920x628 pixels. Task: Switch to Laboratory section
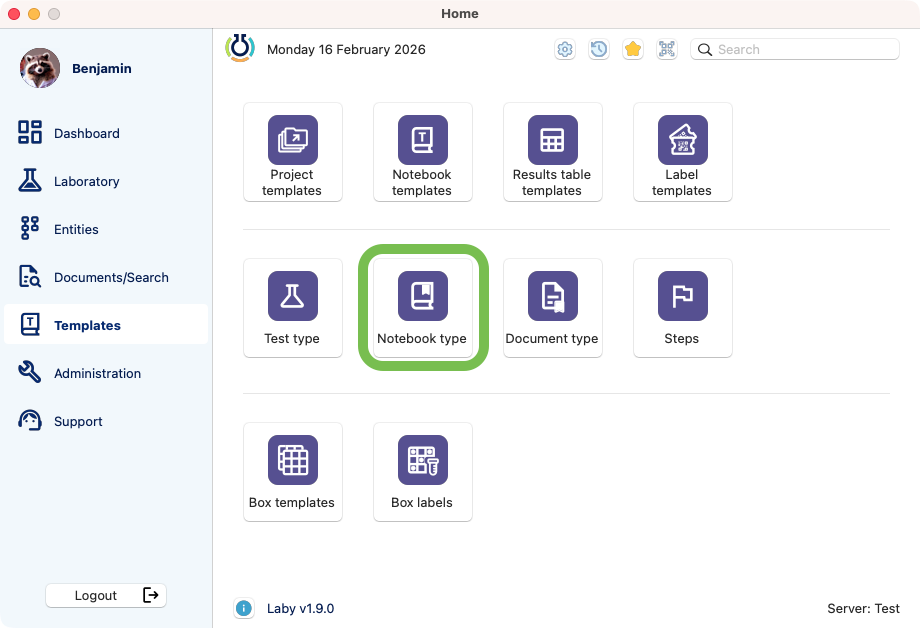[86, 181]
